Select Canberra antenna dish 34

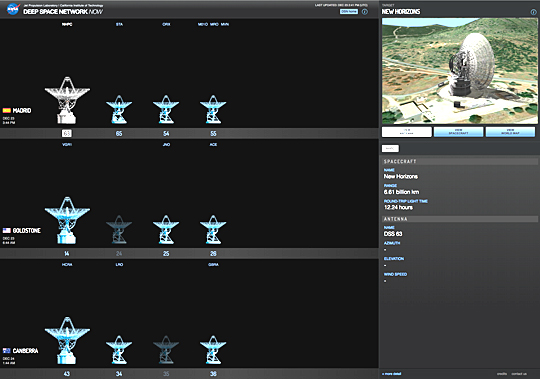pyautogui.click(x=119, y=349)
